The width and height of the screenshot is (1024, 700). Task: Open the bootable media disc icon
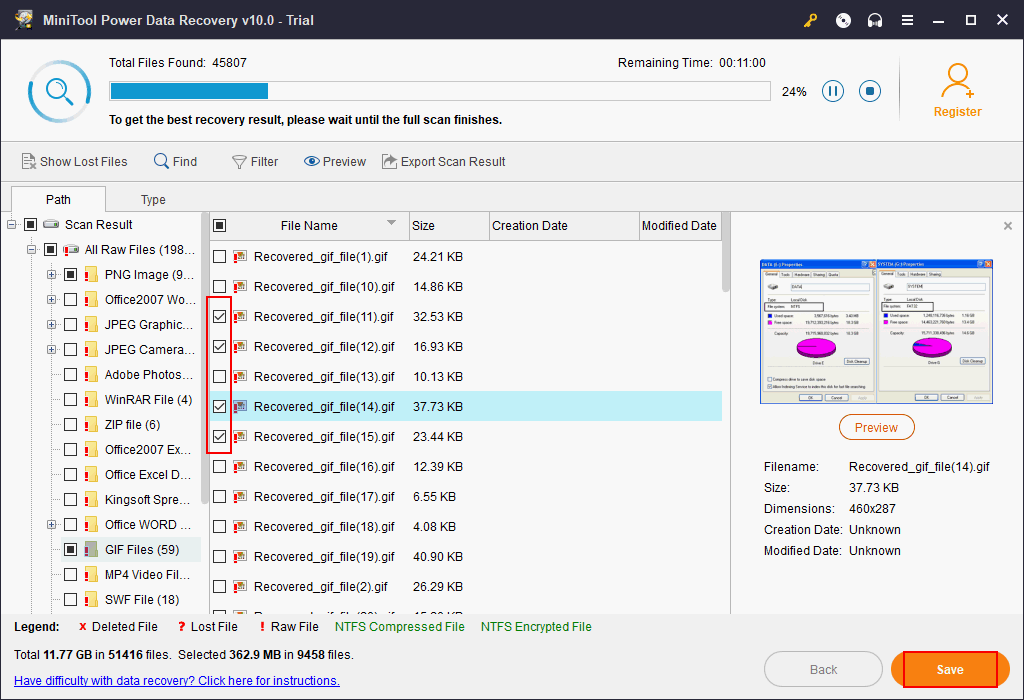pos(843,20)
